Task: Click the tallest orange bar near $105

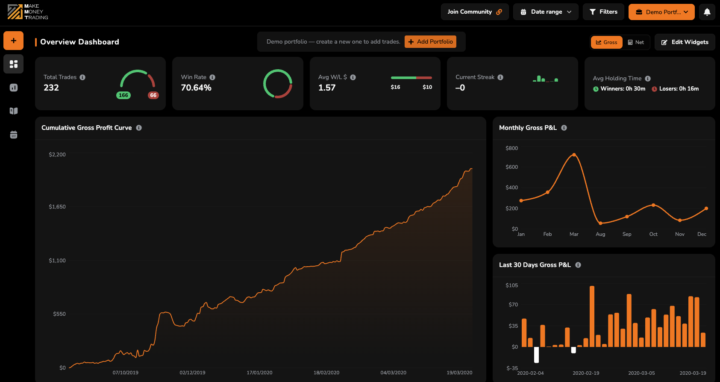Action: (592, 316)
